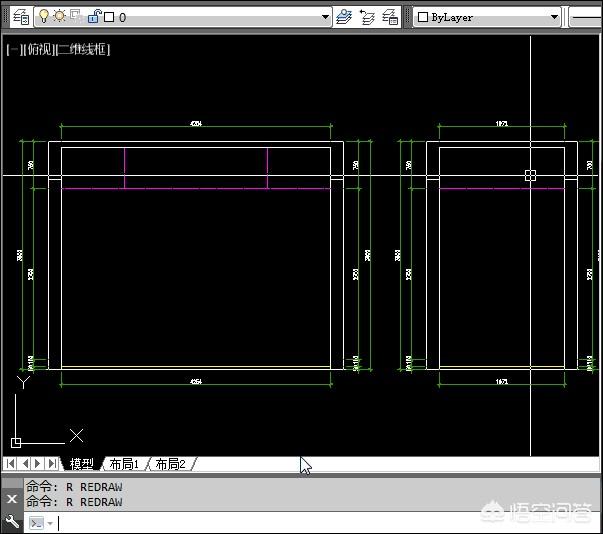Open command line wrench customize icon
Viewport: 603px width, 534px height.
12,522
